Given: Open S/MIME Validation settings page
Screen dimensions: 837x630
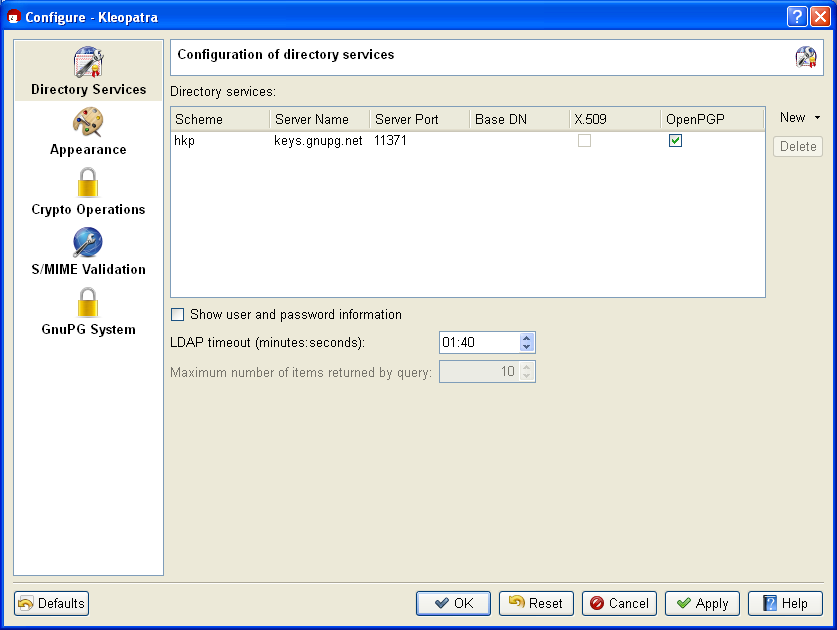Looking at the screenshot, I should (88, 251).
